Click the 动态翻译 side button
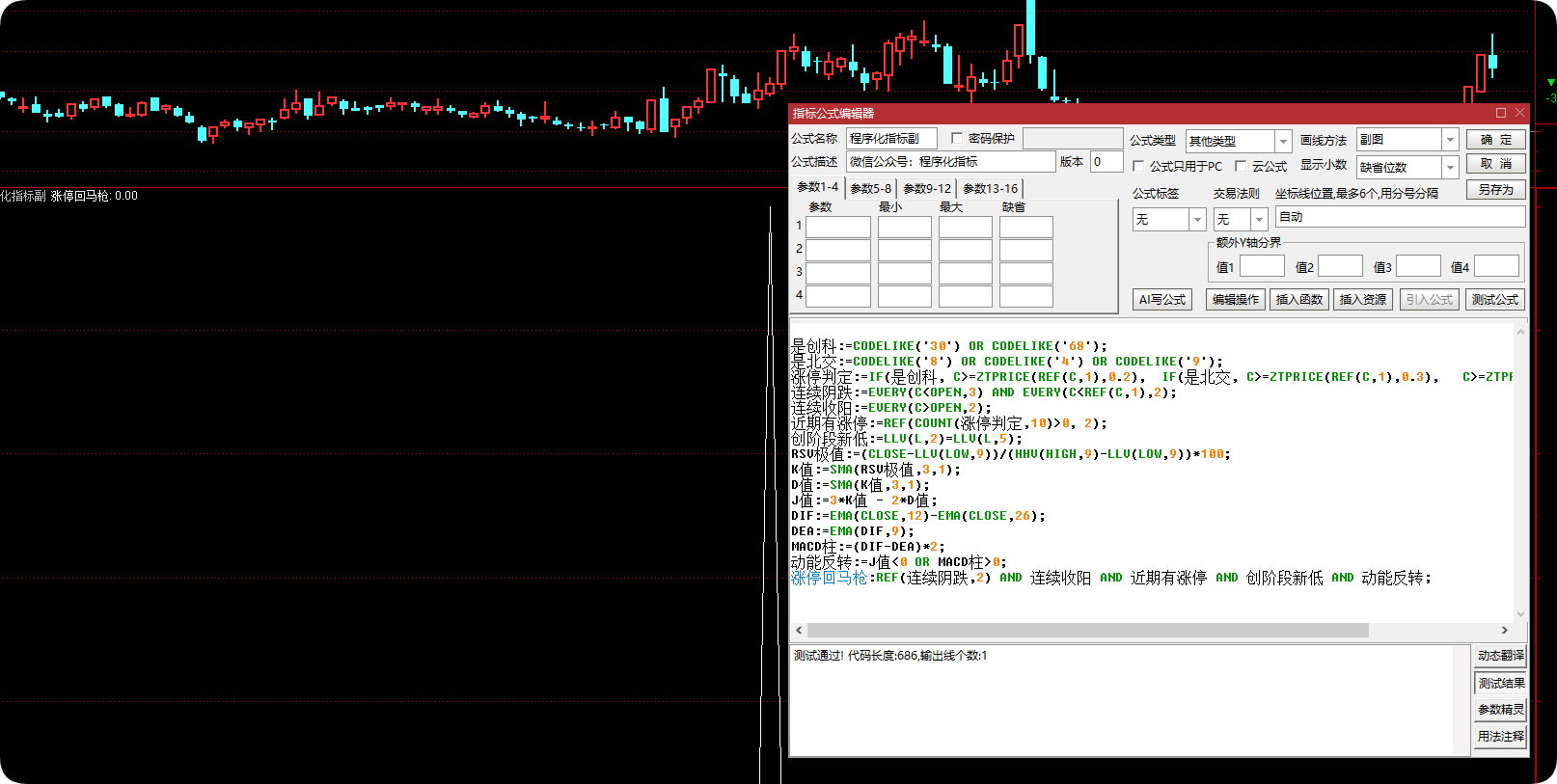The height and width of the screenshot is (784, 1557). pyautogui.click(x=1501, y=656)
